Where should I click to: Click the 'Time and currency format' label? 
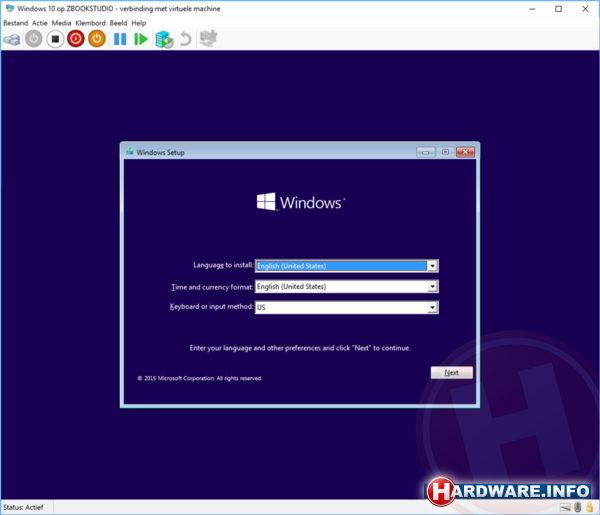[212, 287]
